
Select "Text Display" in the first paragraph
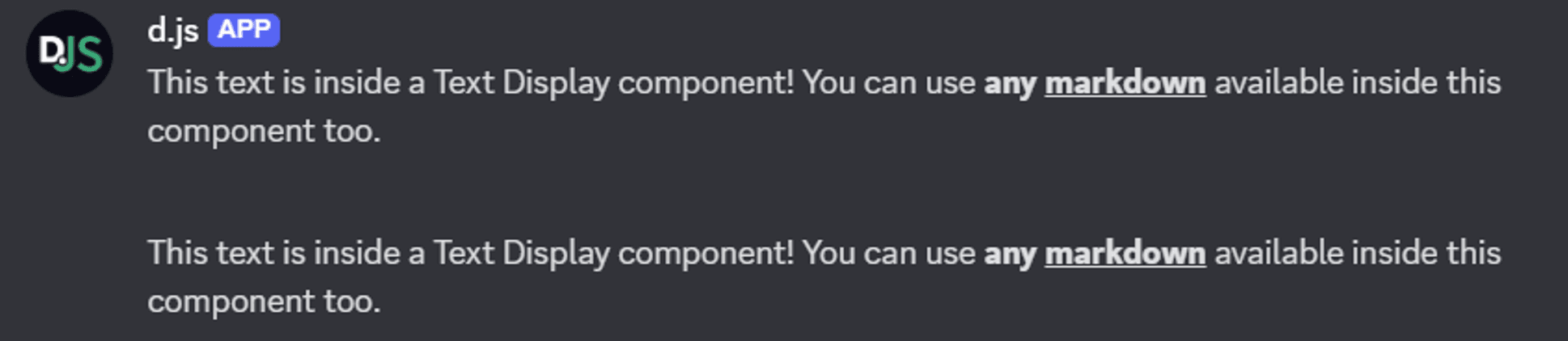click(521, 83)
